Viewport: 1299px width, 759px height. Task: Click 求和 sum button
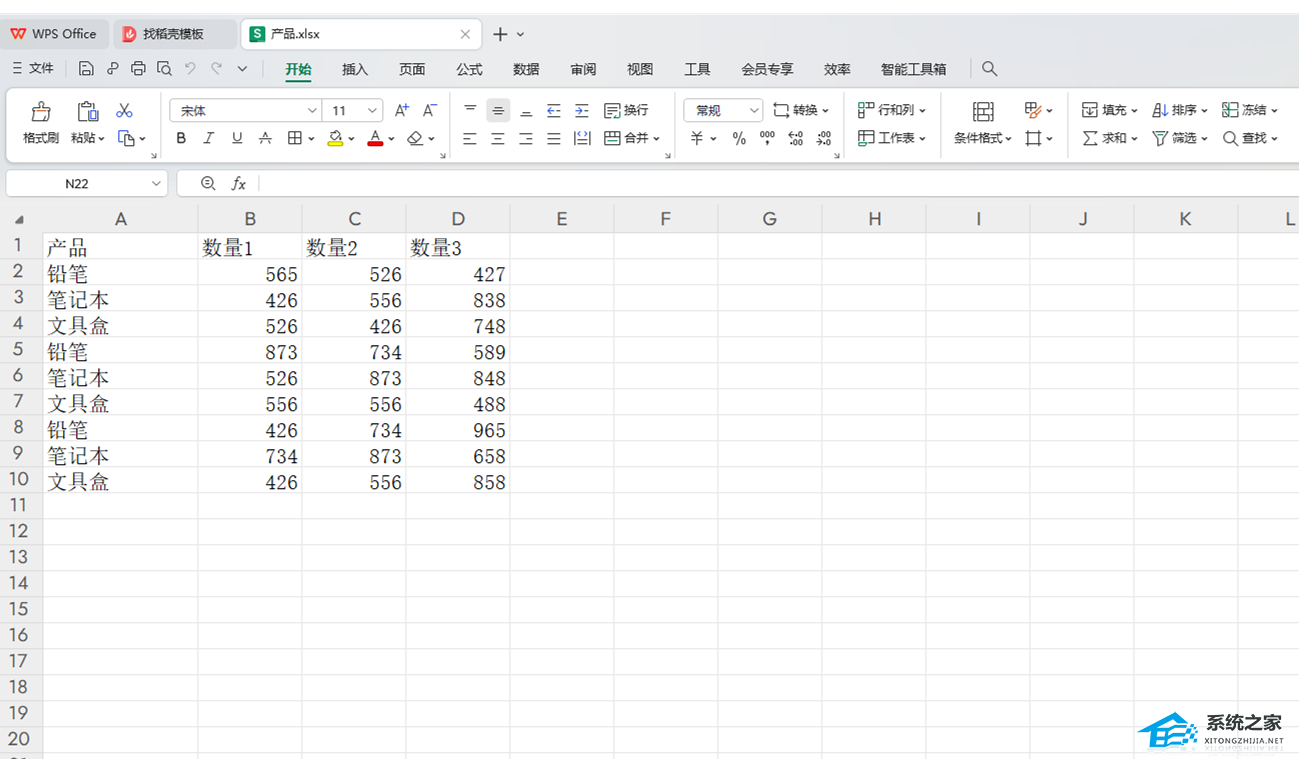tap(1110, 138)
